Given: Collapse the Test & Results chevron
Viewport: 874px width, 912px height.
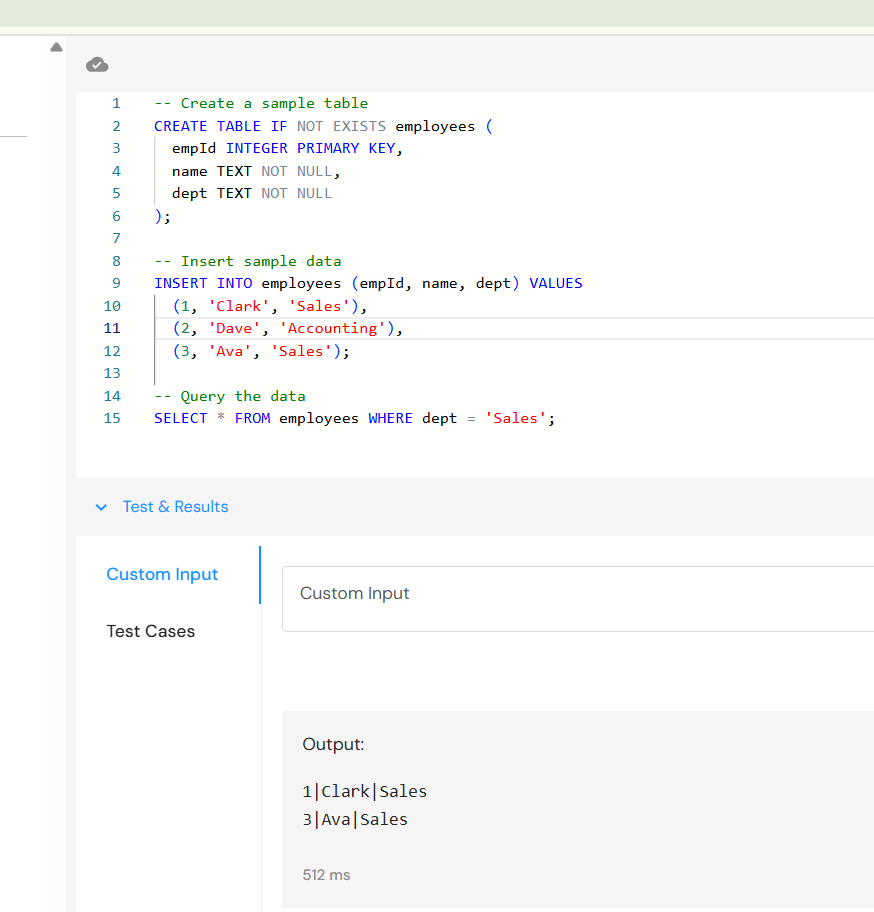Looking at the screenshot, I should (100, 507).
